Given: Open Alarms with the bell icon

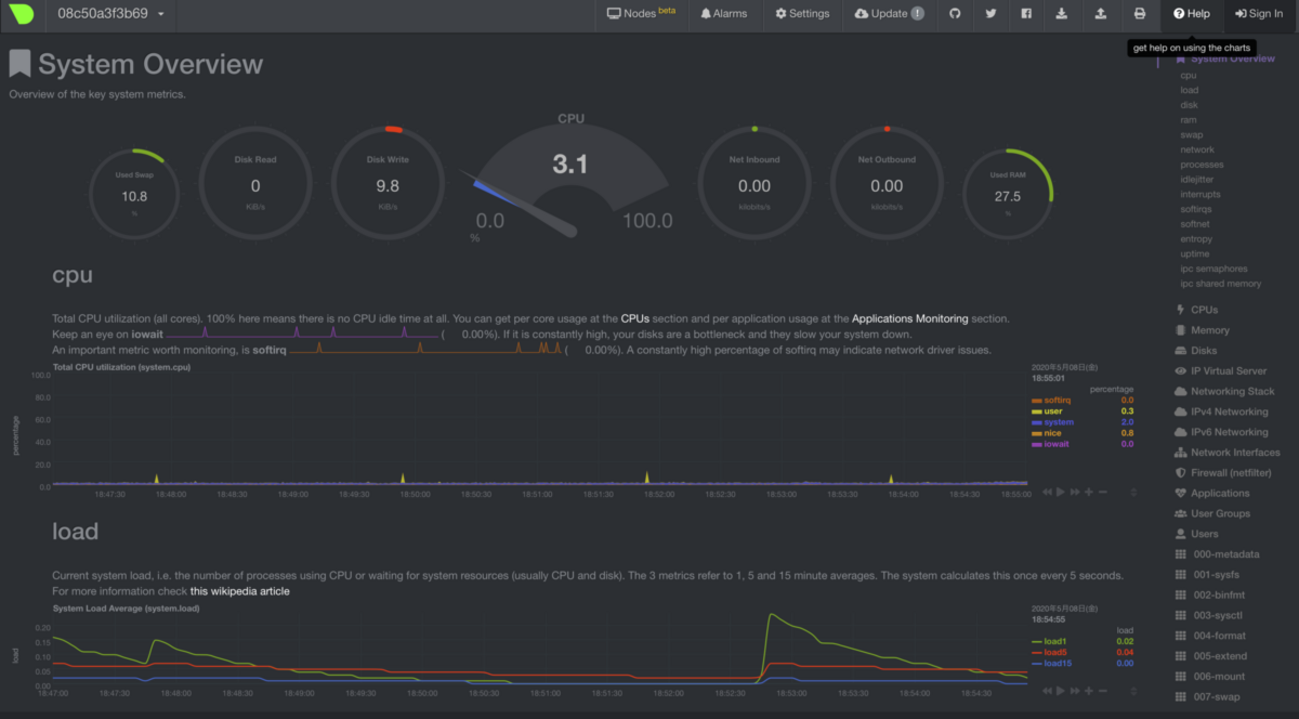Looking at the screenshot, I should 723,14.
